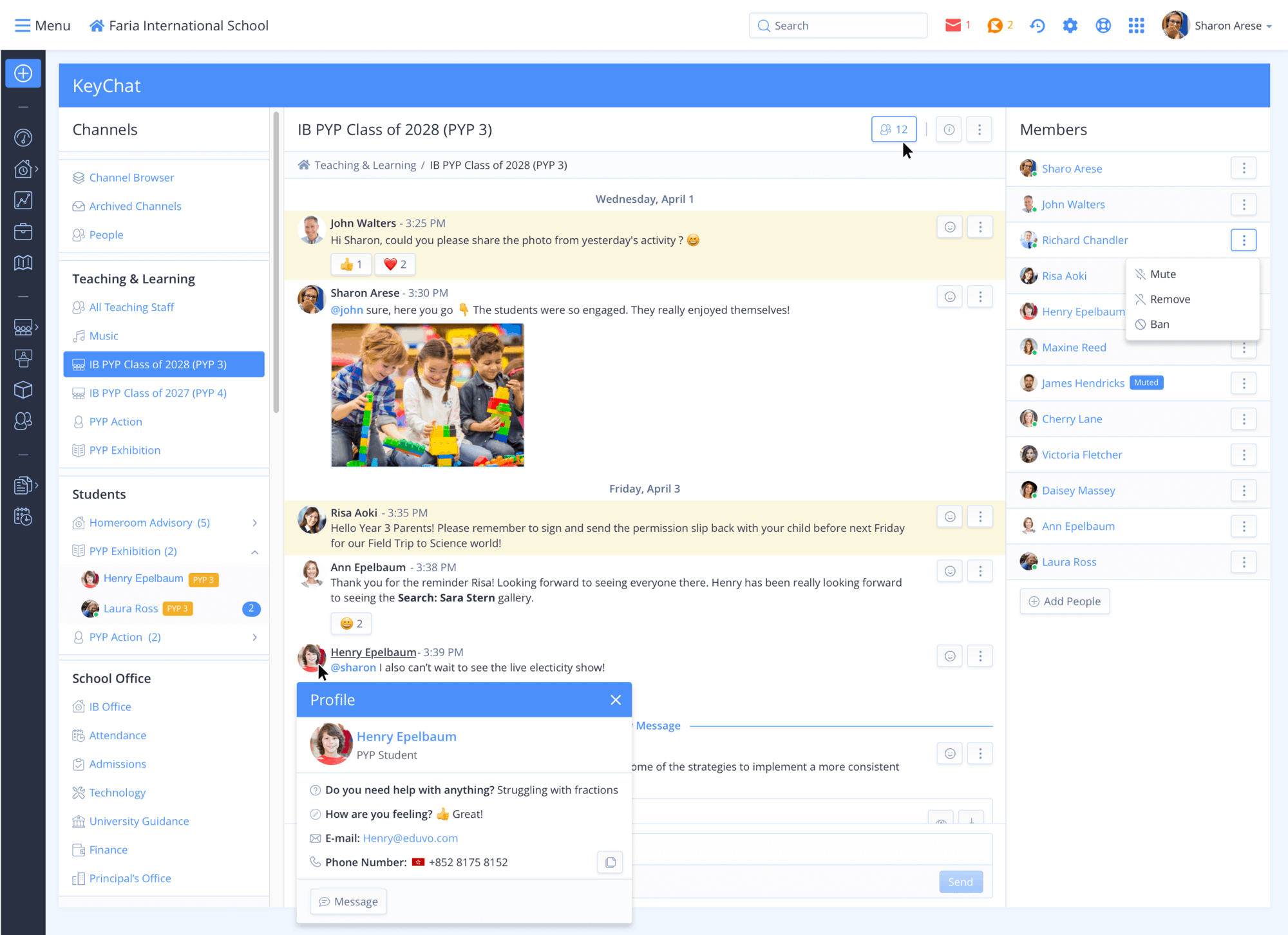Viewport: 1288px width, 935px height.
Task: Copy Henry's phone number icon
Action: (x=610, y=862)
